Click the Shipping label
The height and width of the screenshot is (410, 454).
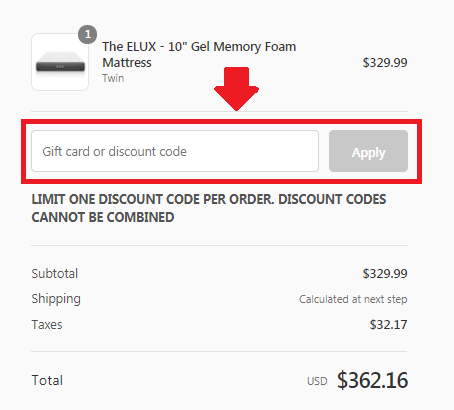pyautogui.click(x=56, y=299)
